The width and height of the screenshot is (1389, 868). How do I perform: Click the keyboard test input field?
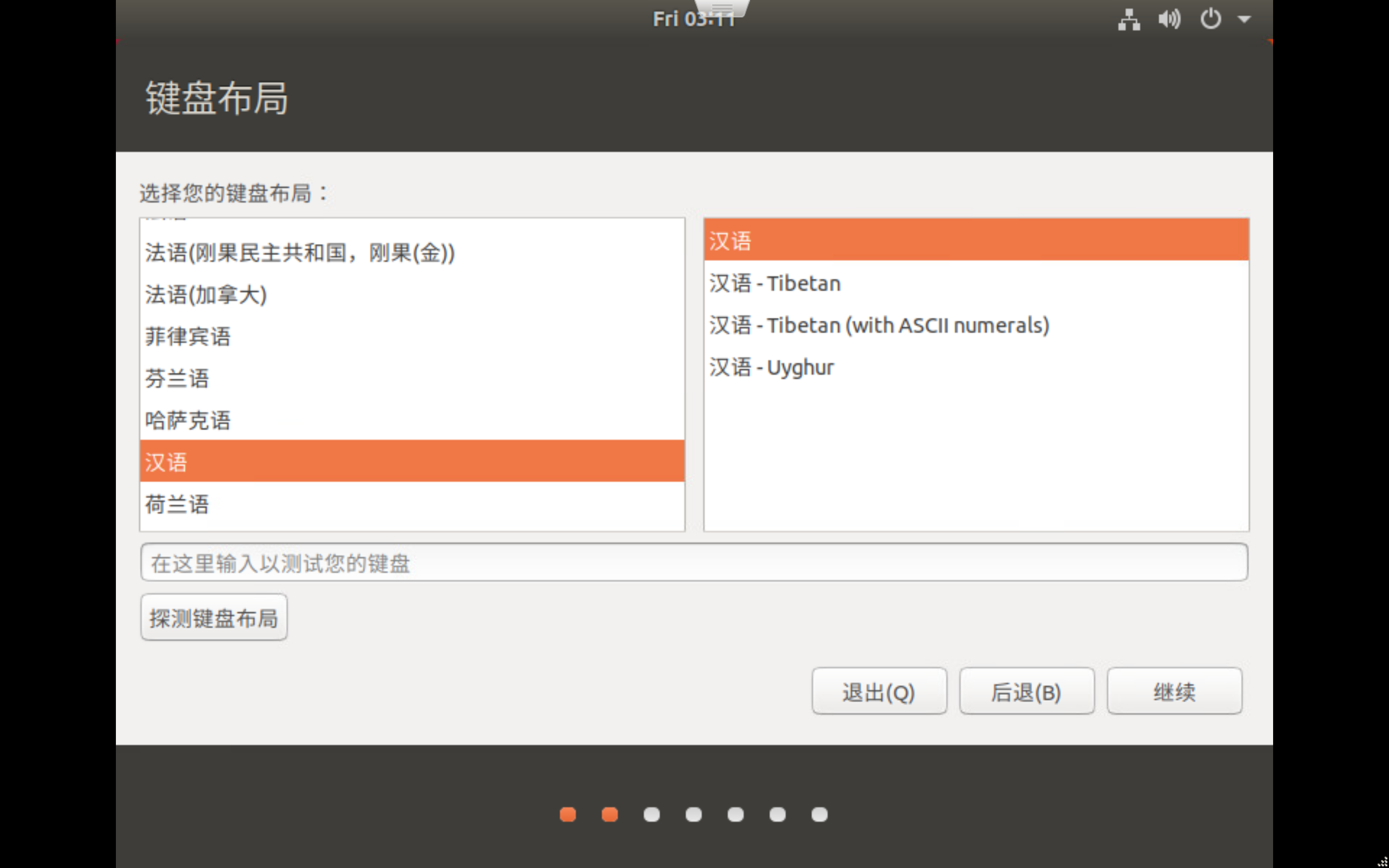693,562
